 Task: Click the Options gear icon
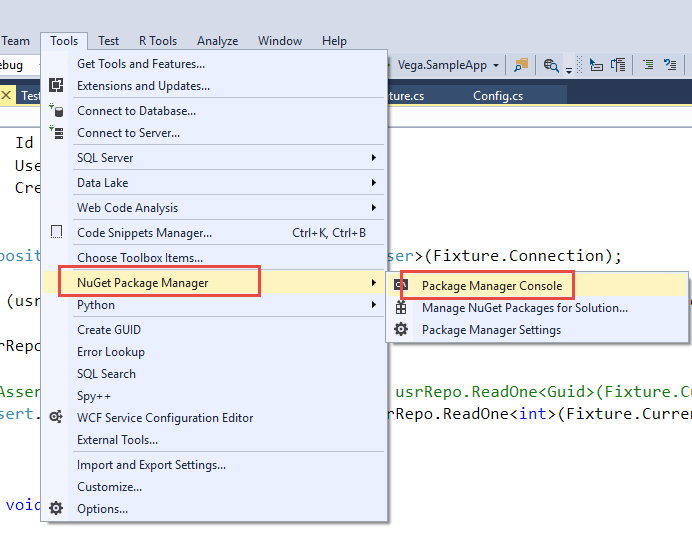click(x=56, y=509)
